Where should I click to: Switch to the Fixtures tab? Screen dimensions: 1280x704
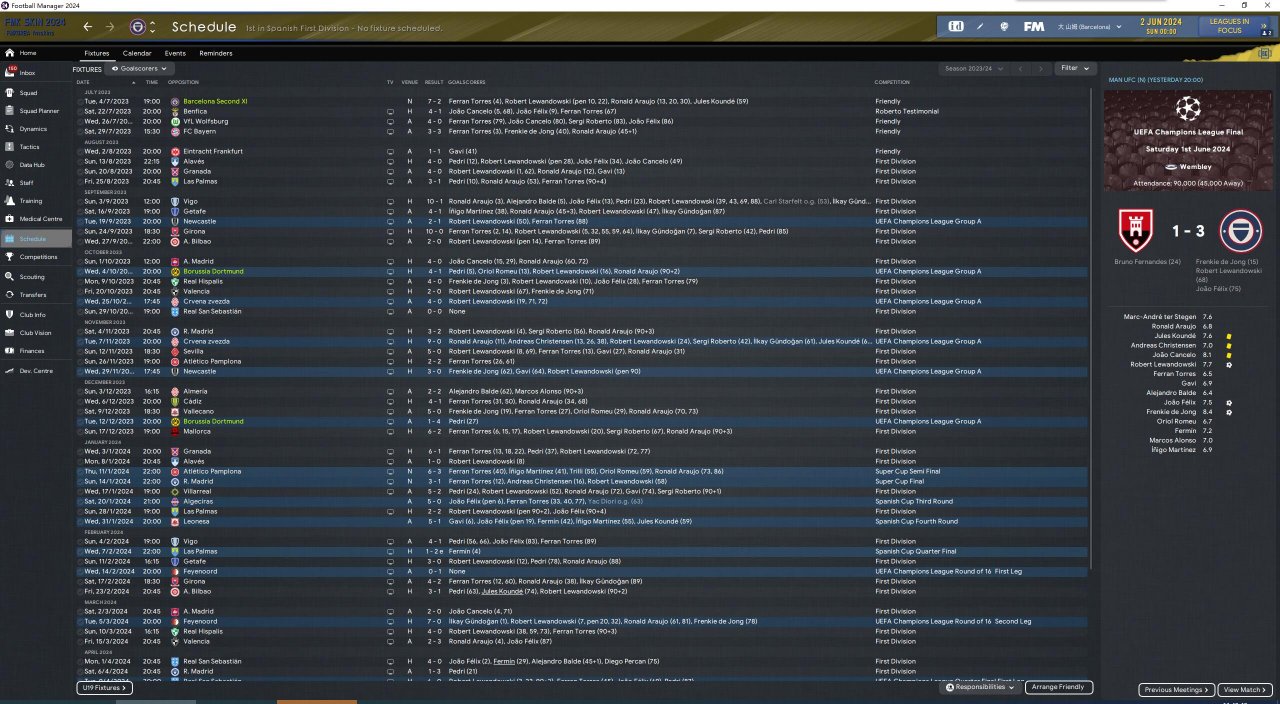click(97, 53)
